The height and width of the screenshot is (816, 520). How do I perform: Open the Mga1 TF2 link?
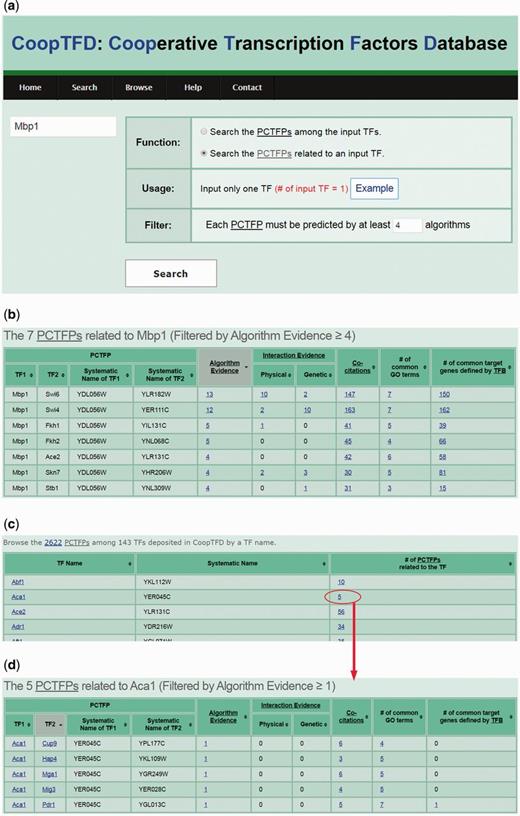coord(49,774)
